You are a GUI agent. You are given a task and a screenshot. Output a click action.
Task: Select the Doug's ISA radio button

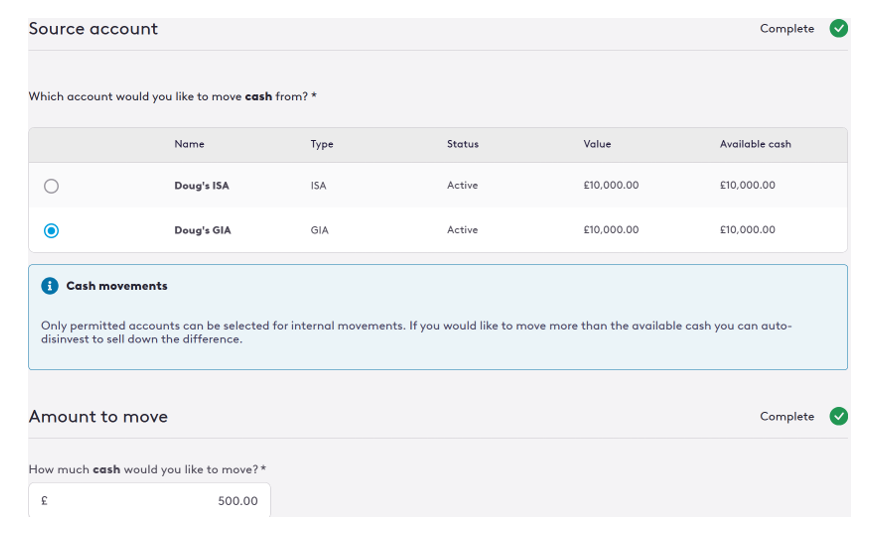coord(52,186)
